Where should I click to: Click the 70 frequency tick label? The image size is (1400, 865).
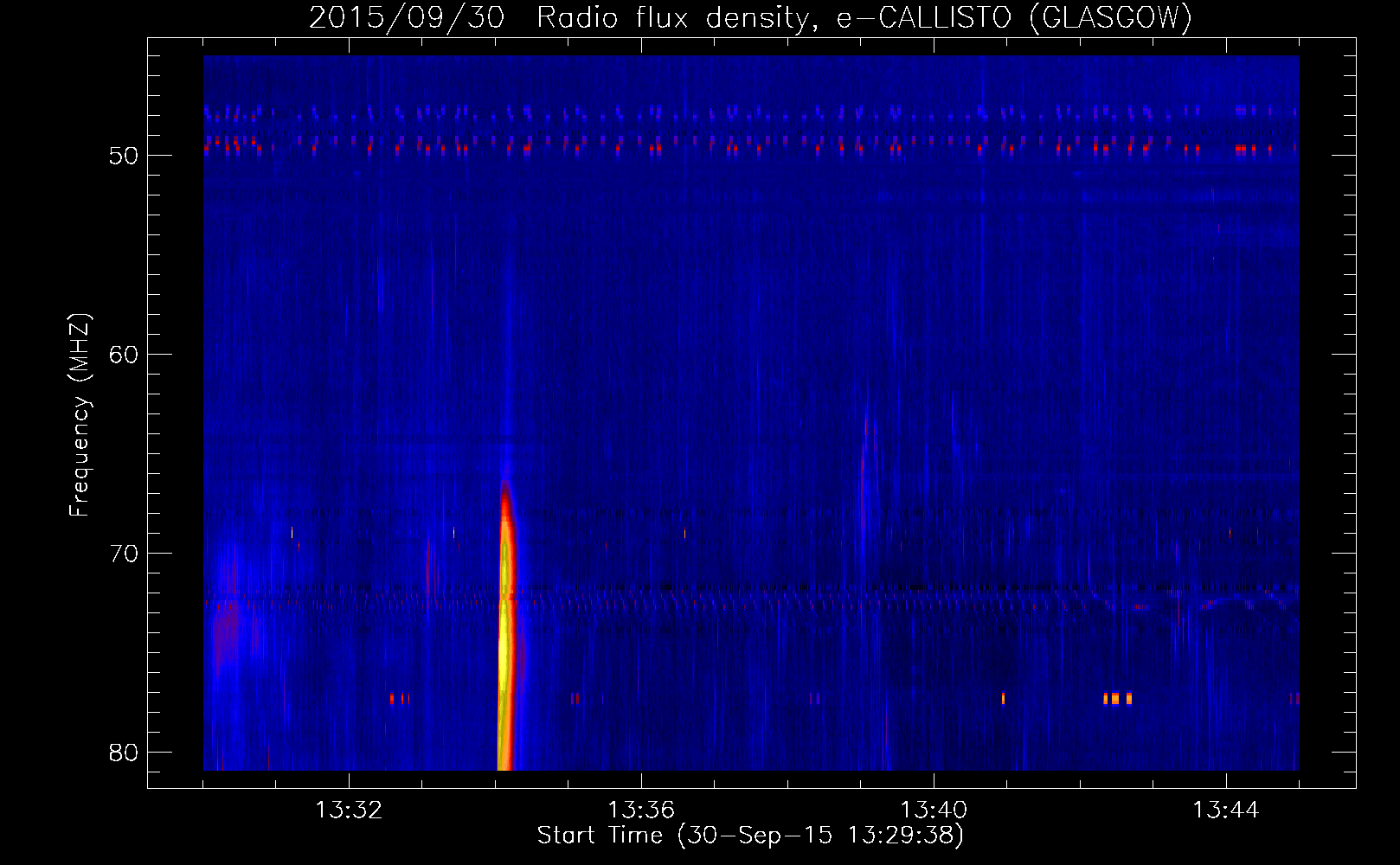124,554
